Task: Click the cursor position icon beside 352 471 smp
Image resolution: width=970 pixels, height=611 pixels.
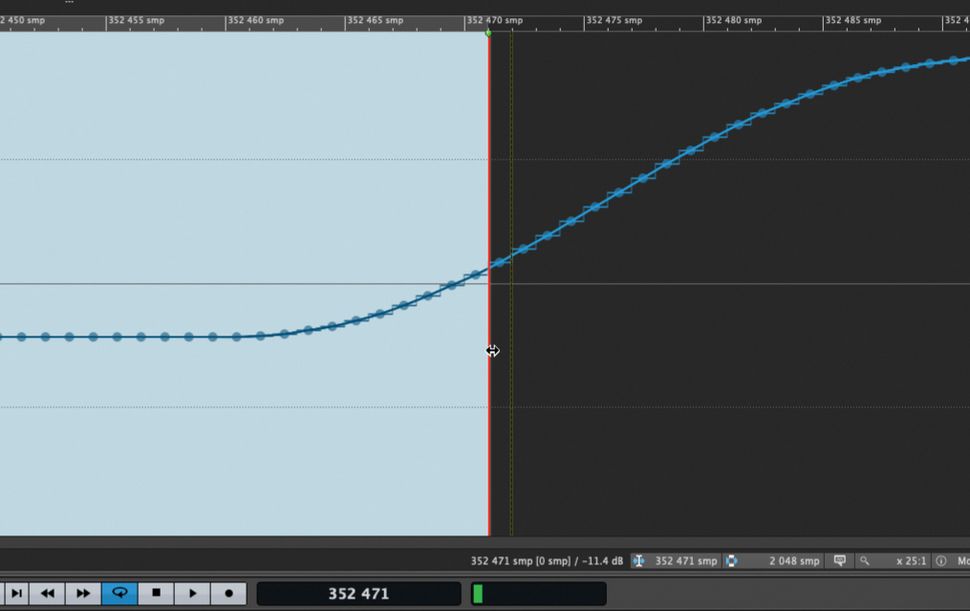Action: click(x=639, y=561)
